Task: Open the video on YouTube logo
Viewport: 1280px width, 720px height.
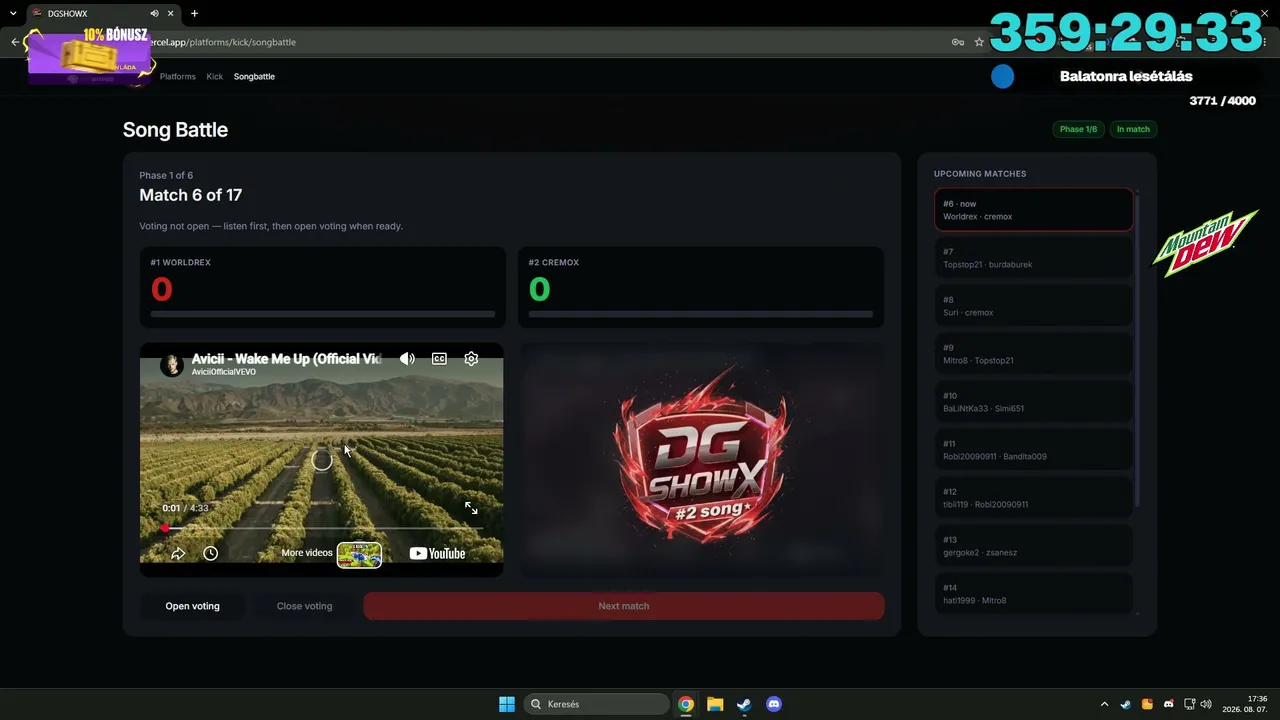Action: point(438,553)
